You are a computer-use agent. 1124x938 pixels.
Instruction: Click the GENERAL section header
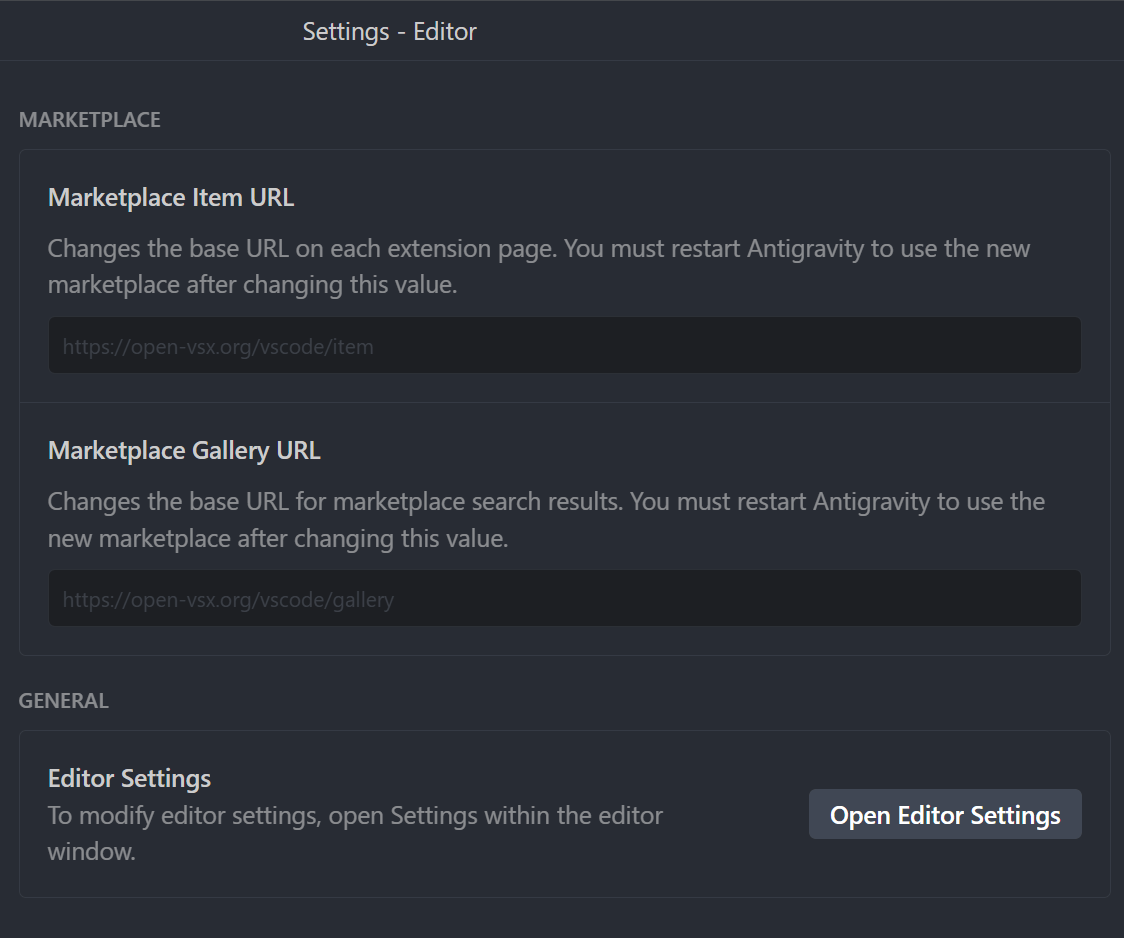pos(63,700)
